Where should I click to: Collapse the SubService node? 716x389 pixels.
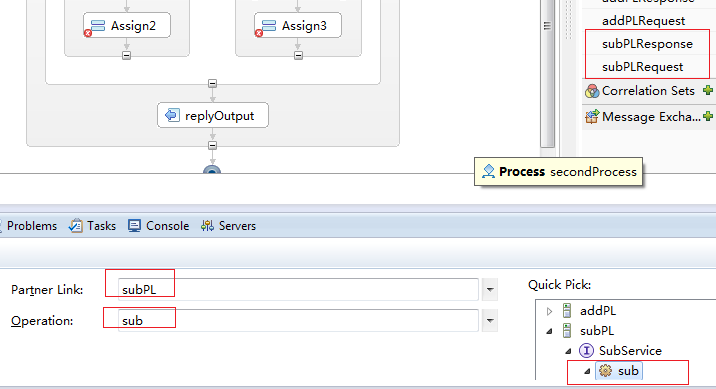(568, 351)
